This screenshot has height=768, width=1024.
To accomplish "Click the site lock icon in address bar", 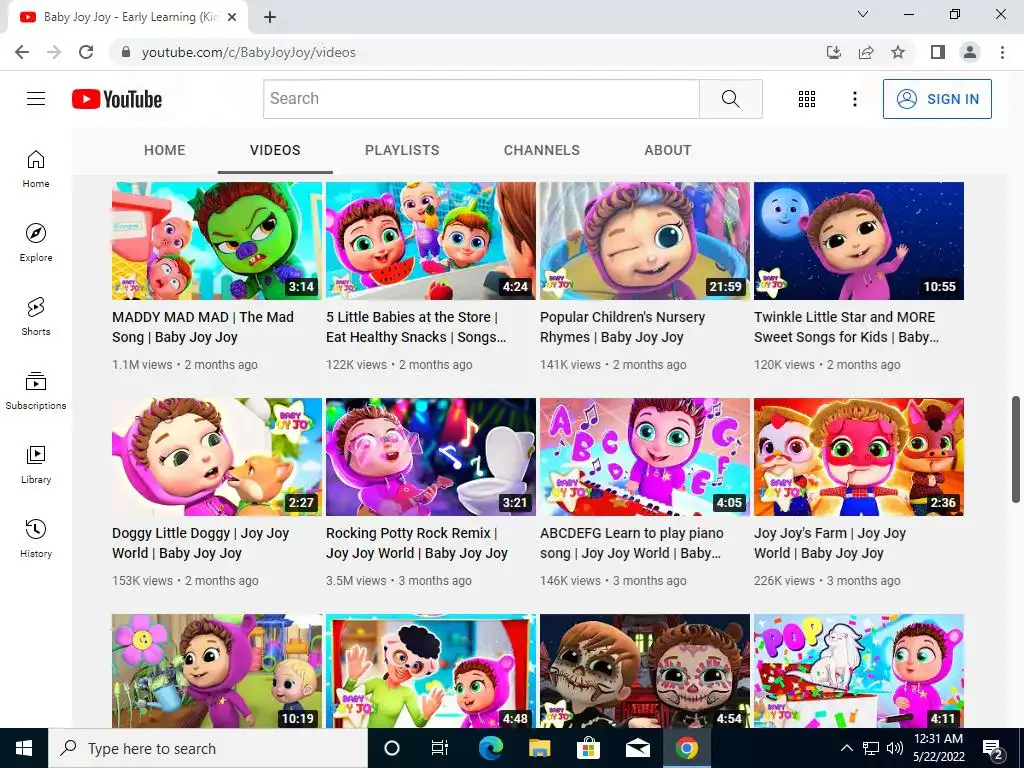I will (x=126, y=52).
